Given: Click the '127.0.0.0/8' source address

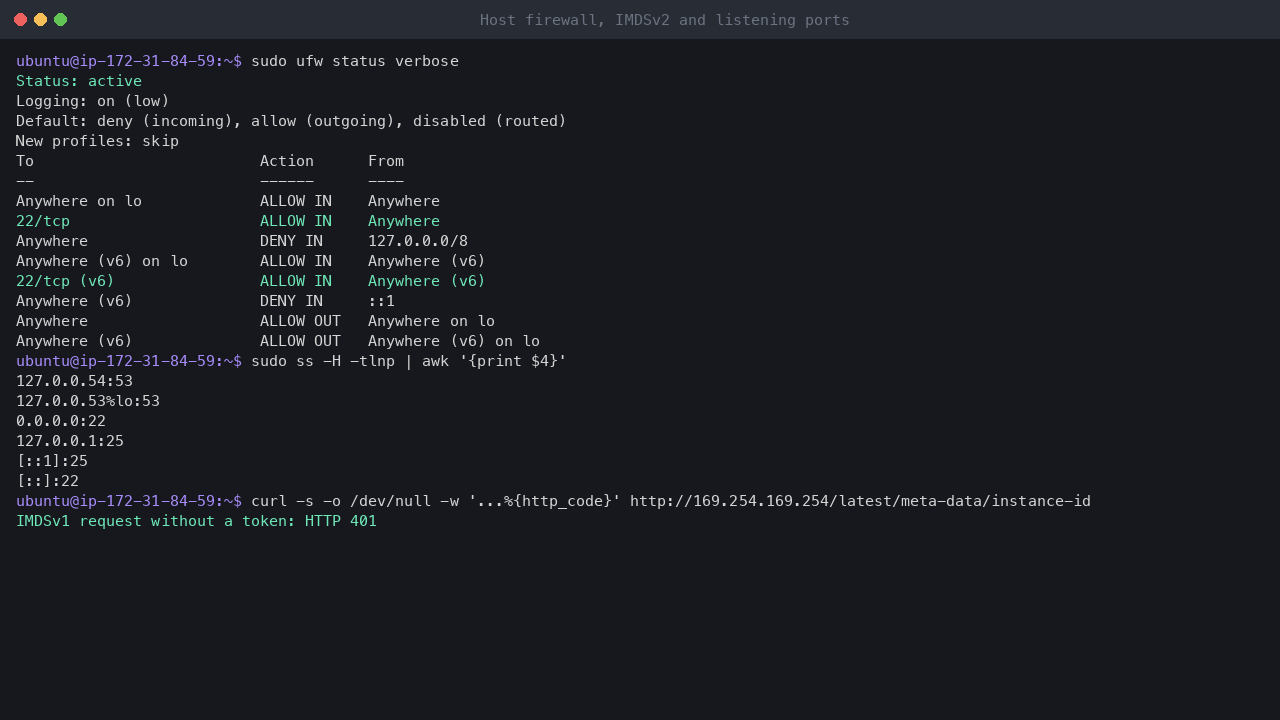Looking at the screenshot, I should pos(418,241).
